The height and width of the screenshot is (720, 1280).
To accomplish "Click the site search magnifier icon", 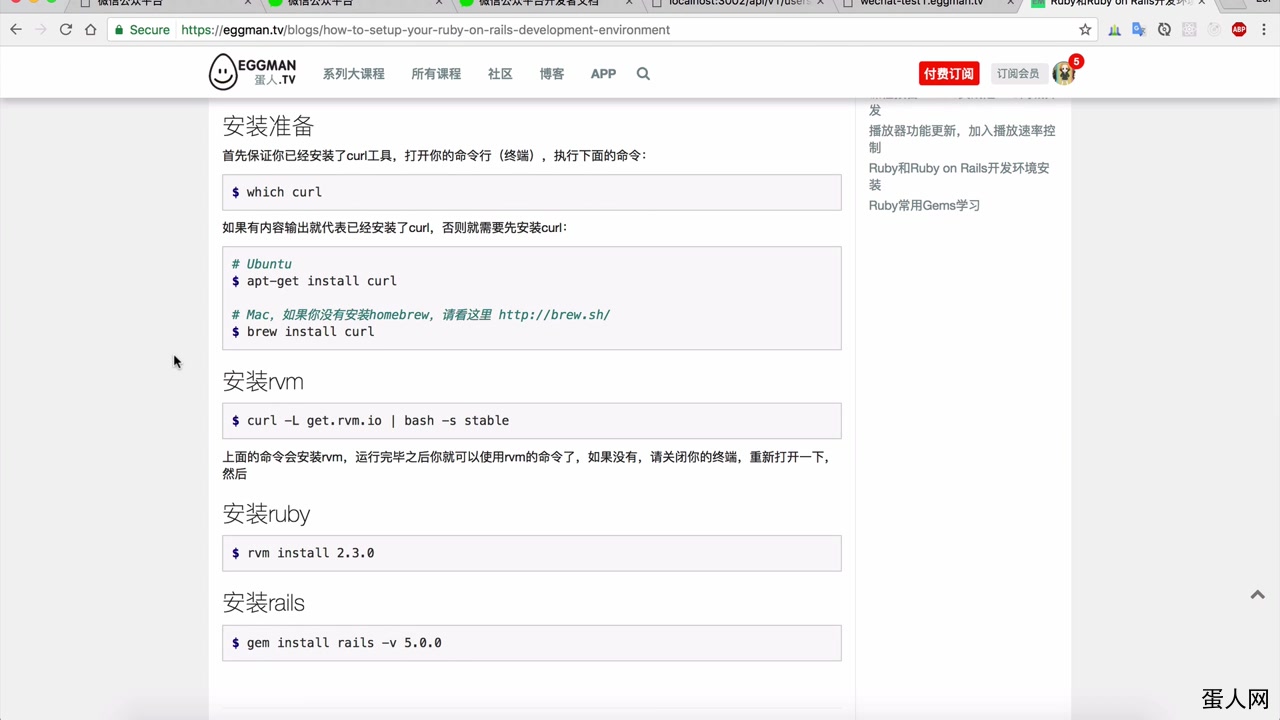I will pyautogui.click(x=643, y=74).
